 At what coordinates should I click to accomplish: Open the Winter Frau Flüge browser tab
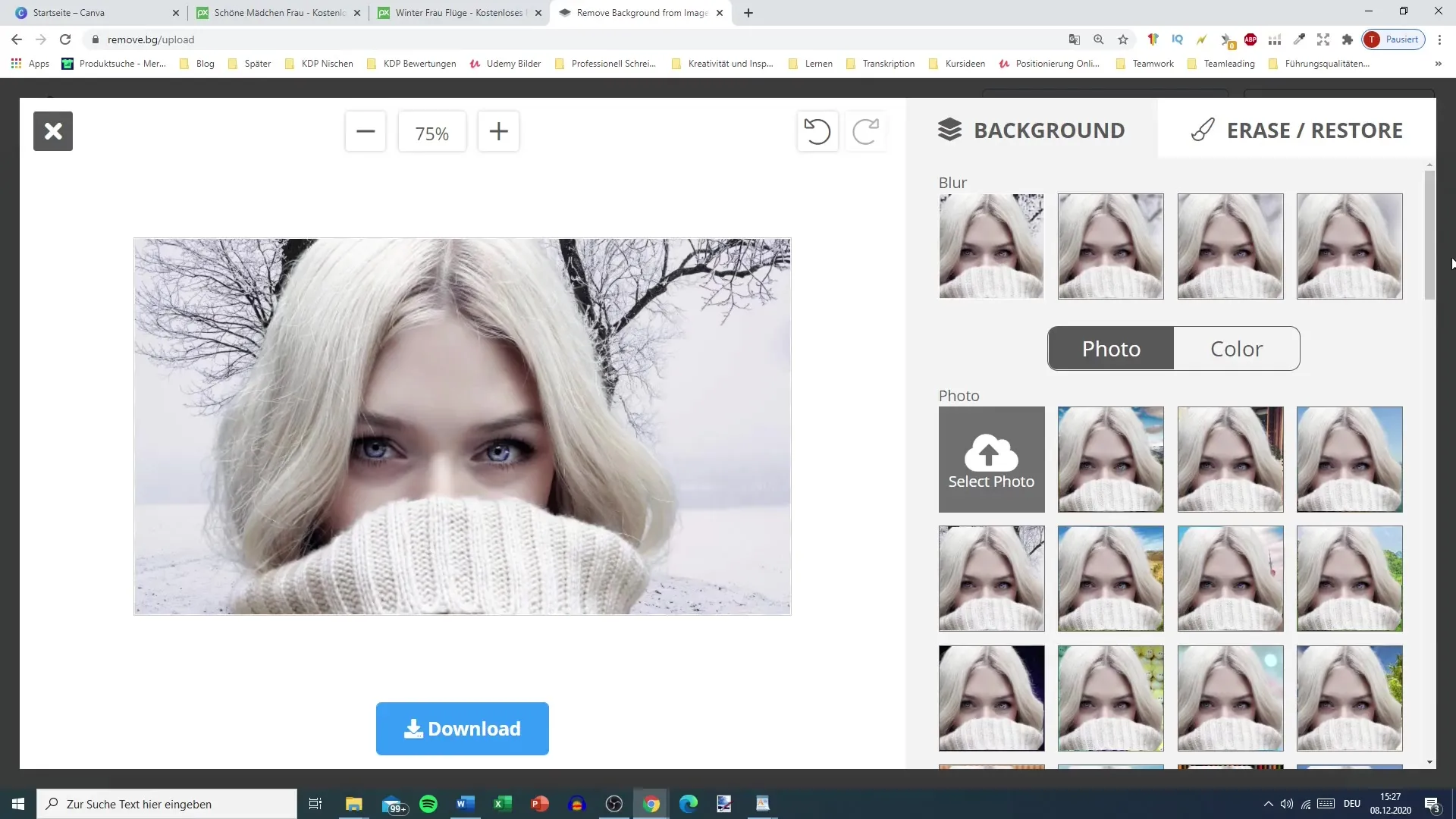coord(460,13)
